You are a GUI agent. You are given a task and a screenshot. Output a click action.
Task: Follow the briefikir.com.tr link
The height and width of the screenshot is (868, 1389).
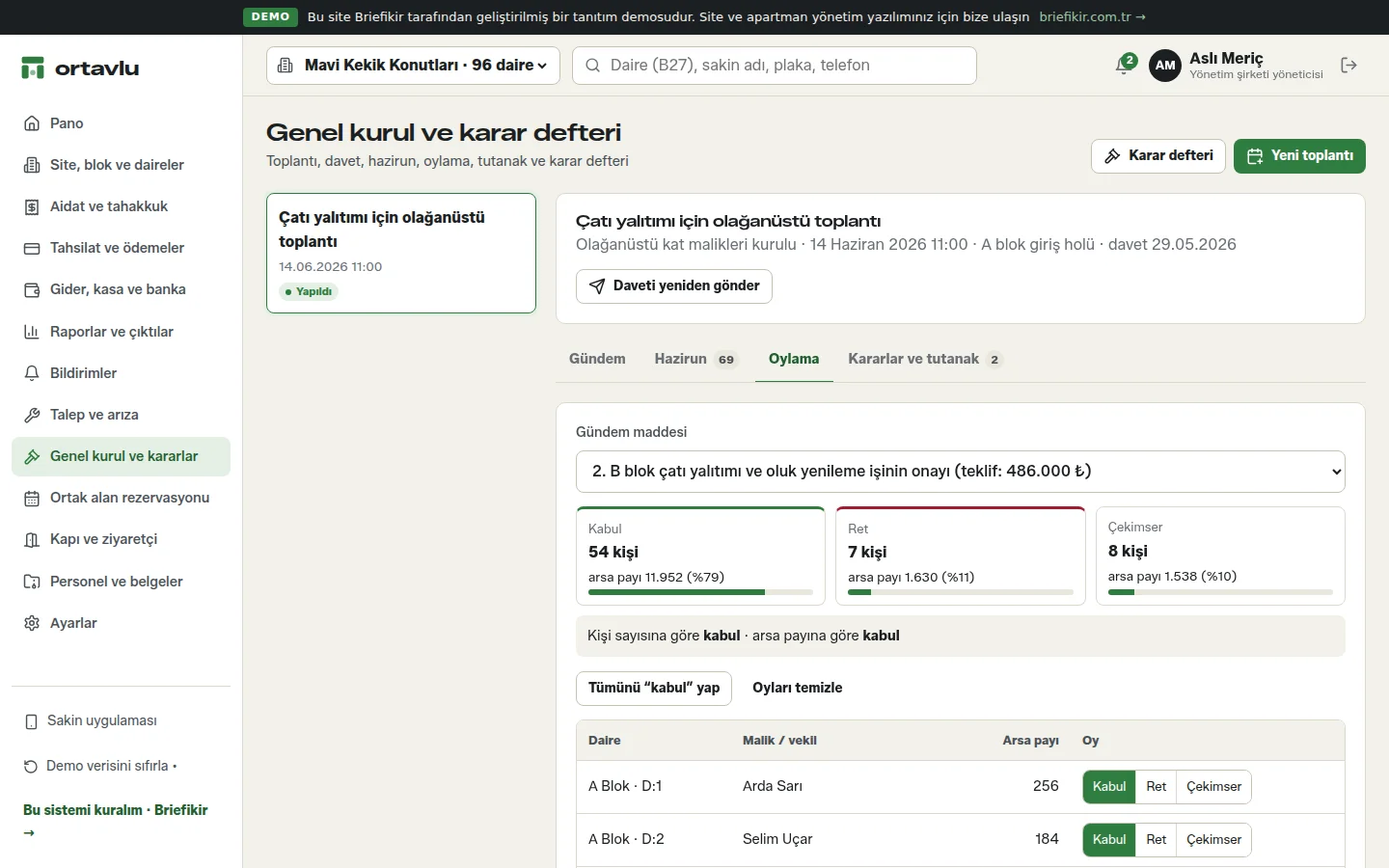coord(1093,16)
